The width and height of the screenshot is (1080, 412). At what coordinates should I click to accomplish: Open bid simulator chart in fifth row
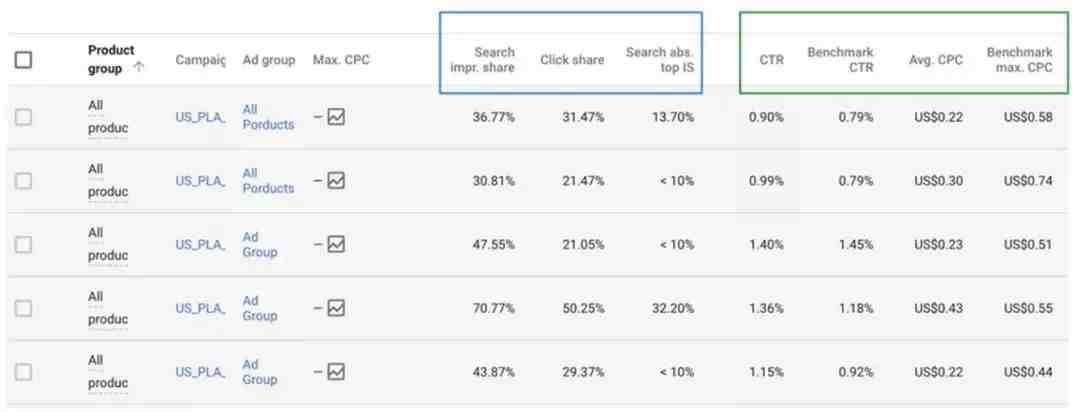(336, 372)
